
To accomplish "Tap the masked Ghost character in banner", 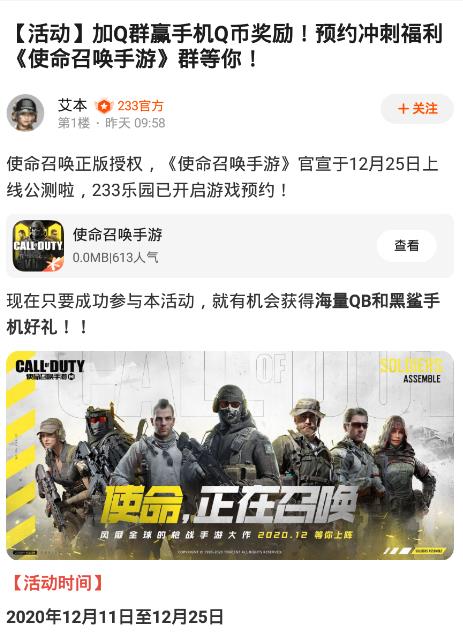I will (x=232, y=437).
